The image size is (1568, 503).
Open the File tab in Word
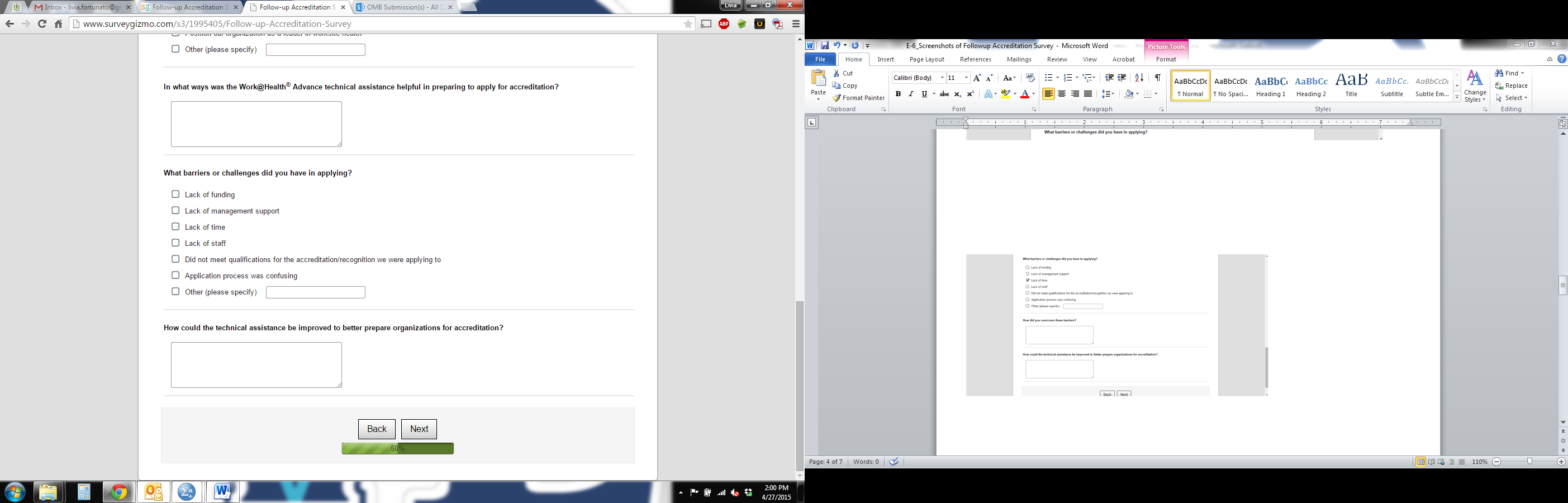[820, 59]
